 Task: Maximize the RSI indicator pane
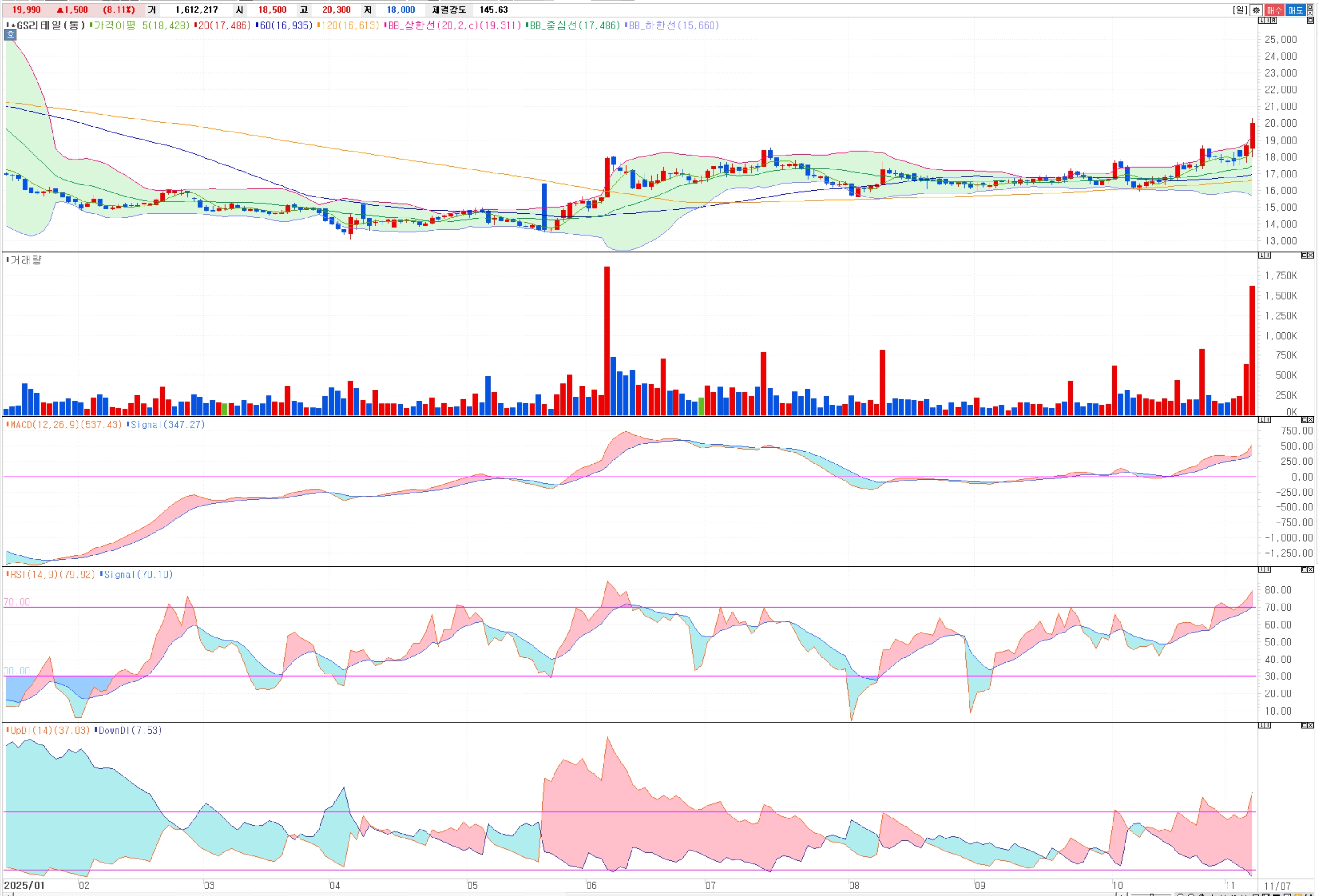coord(1304,569)
